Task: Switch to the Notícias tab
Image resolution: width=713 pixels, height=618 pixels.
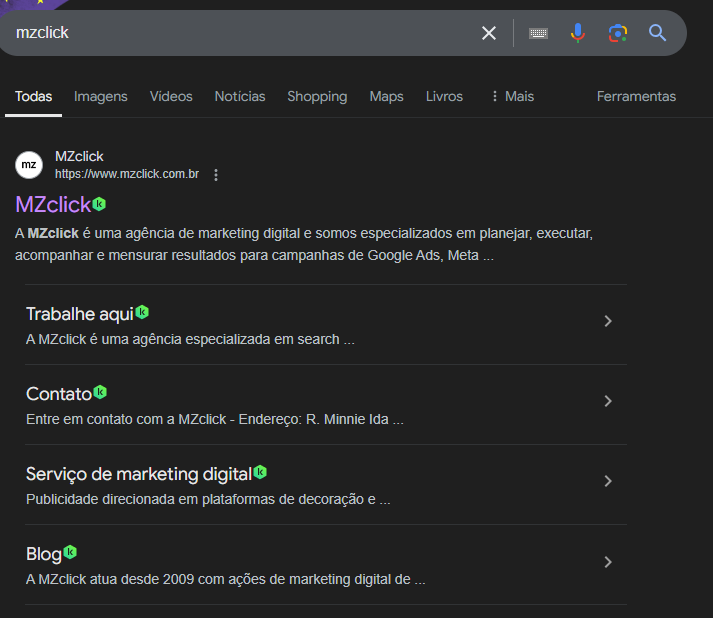Action: click(240, 96)
